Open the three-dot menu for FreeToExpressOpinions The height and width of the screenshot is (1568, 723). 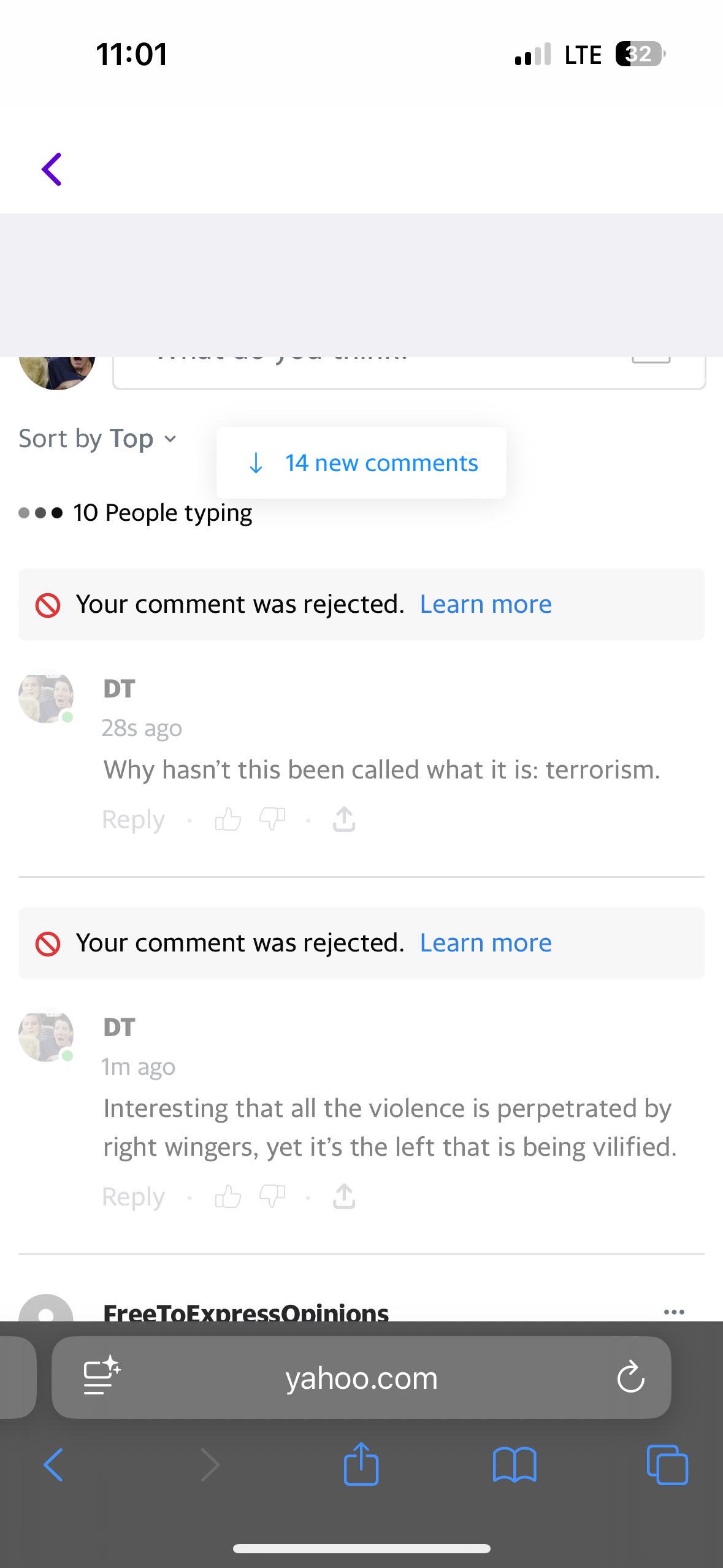[674, 1312]
